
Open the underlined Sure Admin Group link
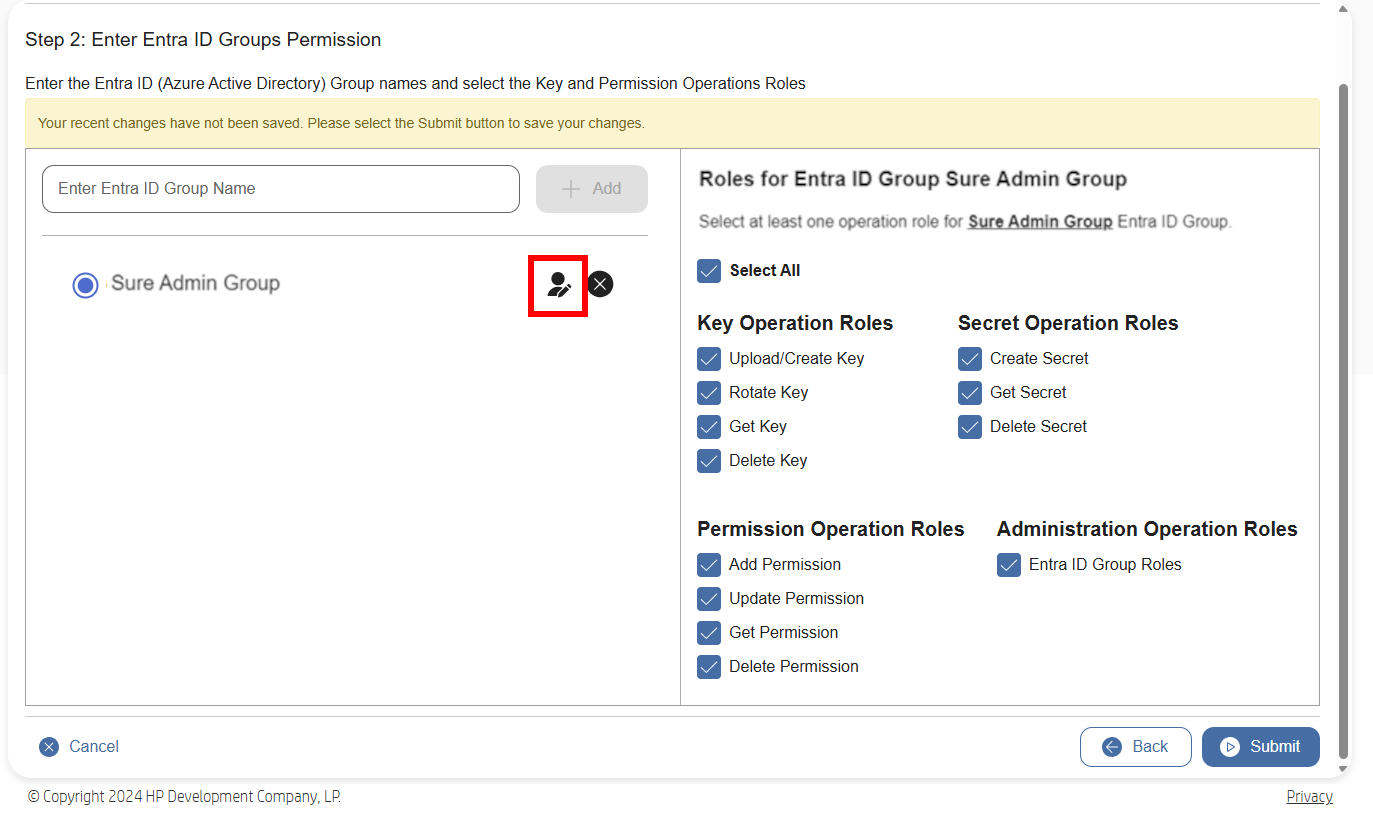(x=1039, y=221)
